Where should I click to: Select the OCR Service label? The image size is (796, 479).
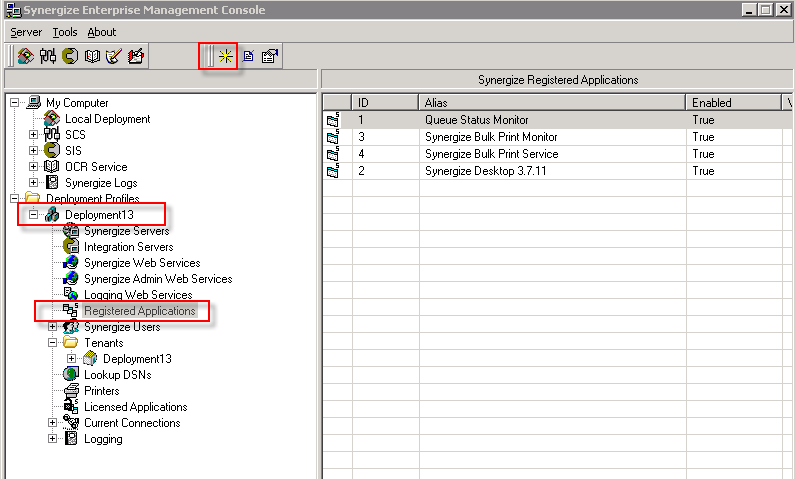pos(96,166)
